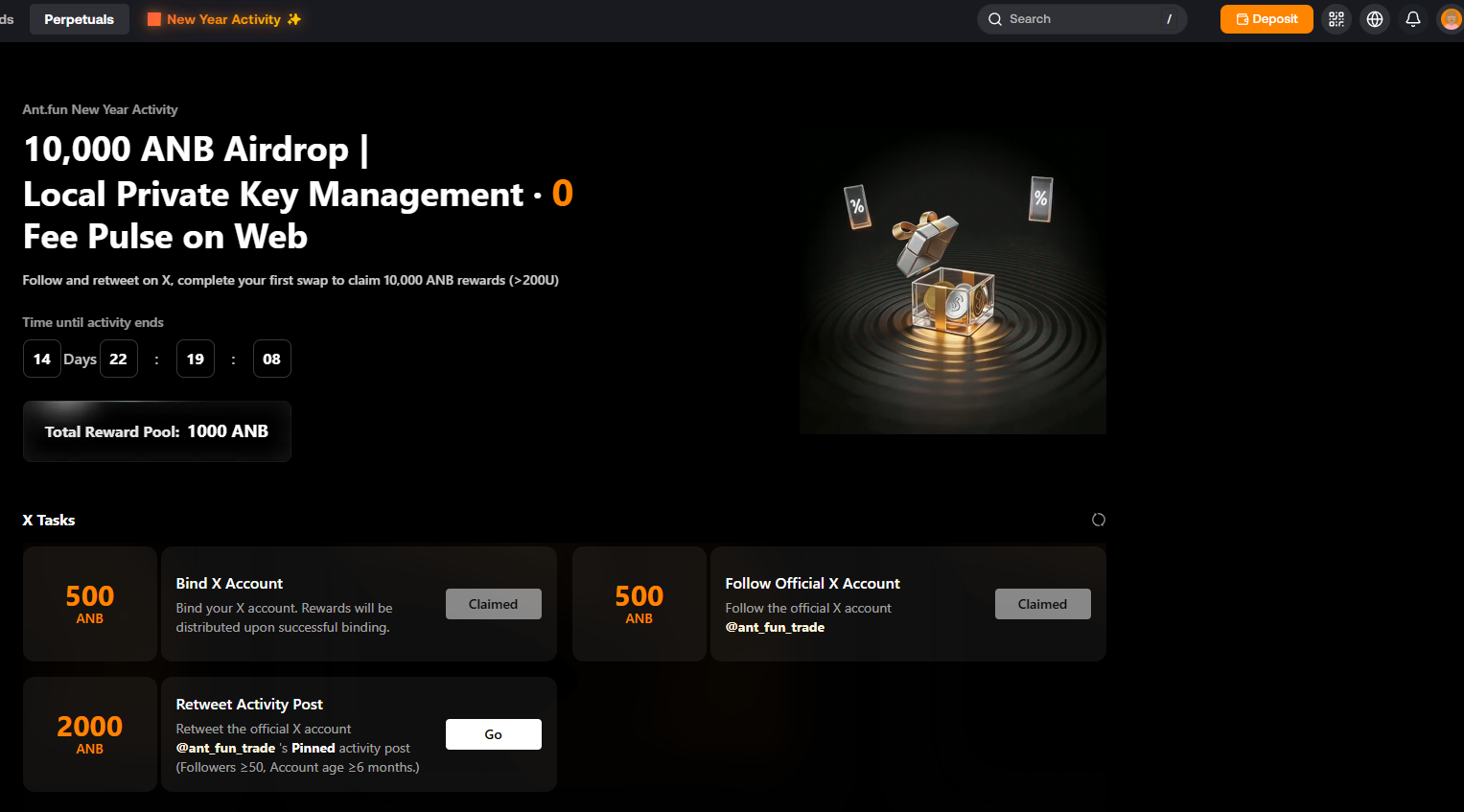Click the globe language icon
The image size is (1464, 812).
(x=1375, y=19)
